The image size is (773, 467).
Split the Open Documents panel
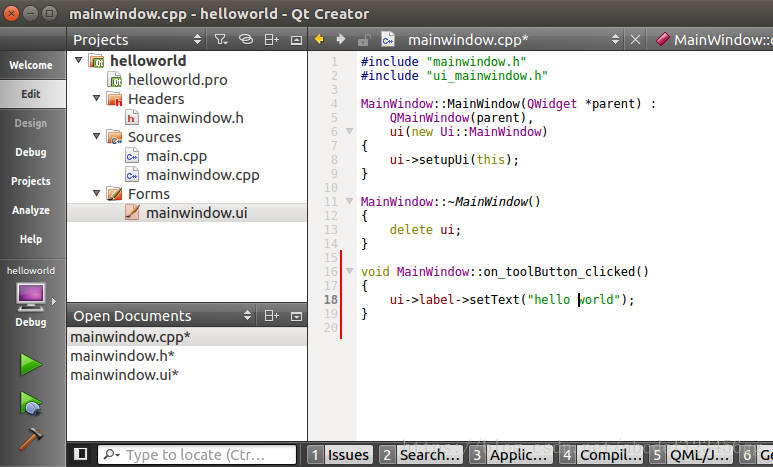point(272,316)
